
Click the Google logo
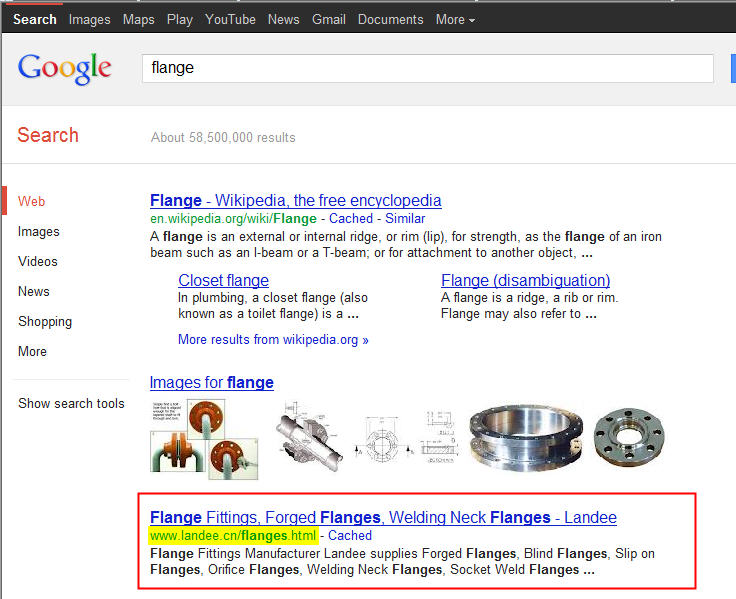[65, 69]
